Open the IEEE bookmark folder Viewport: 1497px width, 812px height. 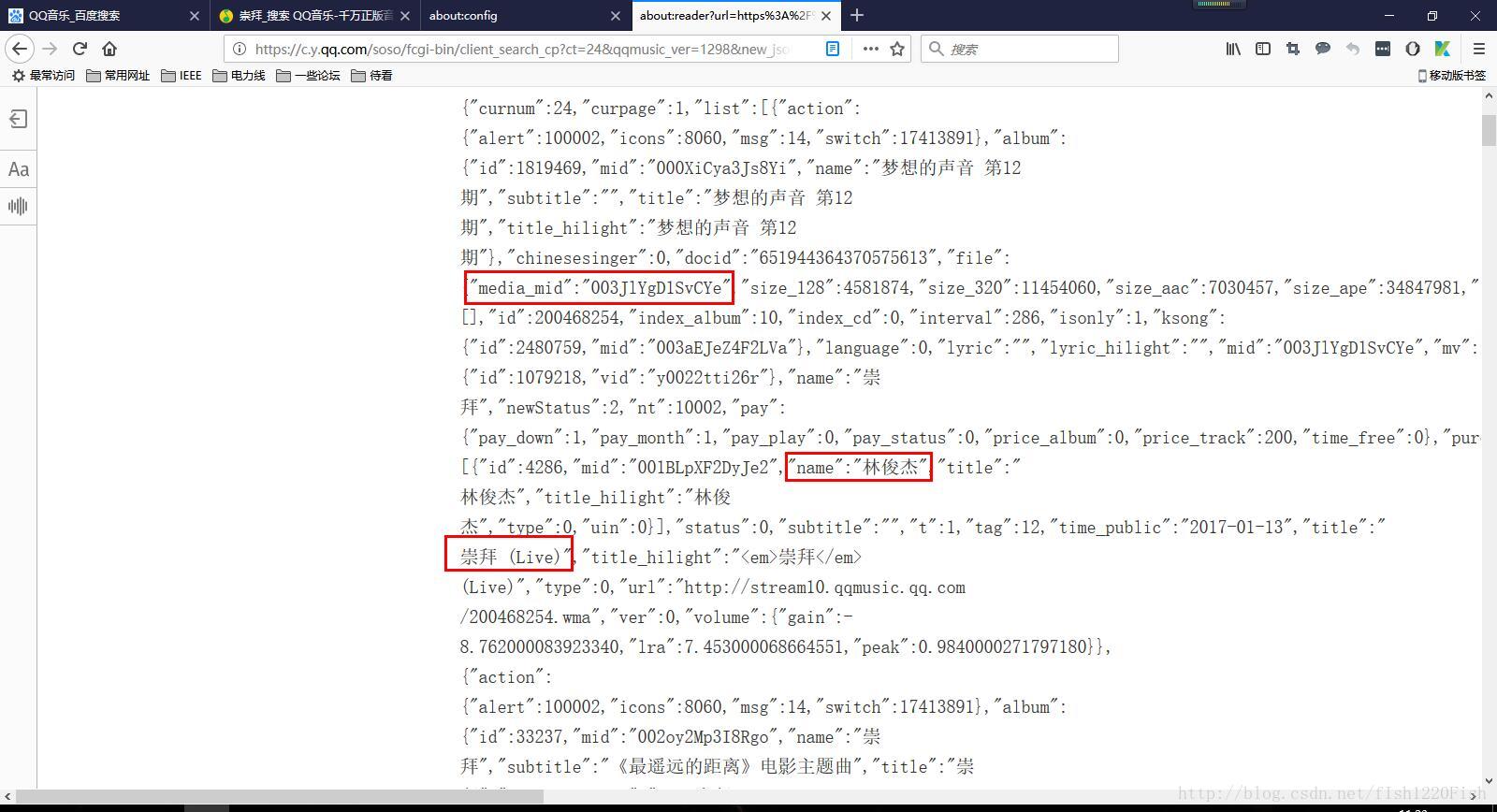pyautogui.click(x=182, y=76)
